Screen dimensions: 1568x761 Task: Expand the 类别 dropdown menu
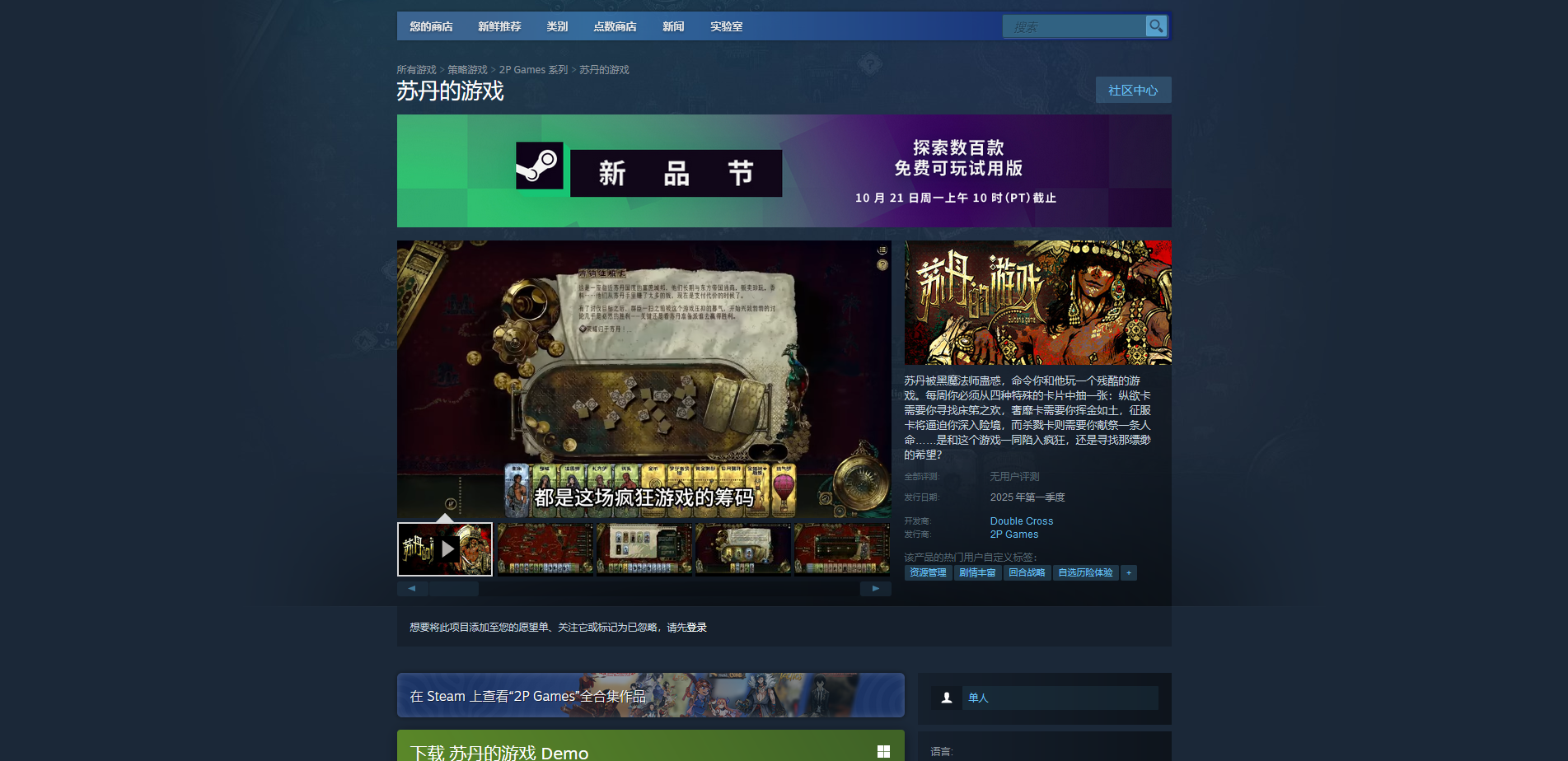[557, 26]
